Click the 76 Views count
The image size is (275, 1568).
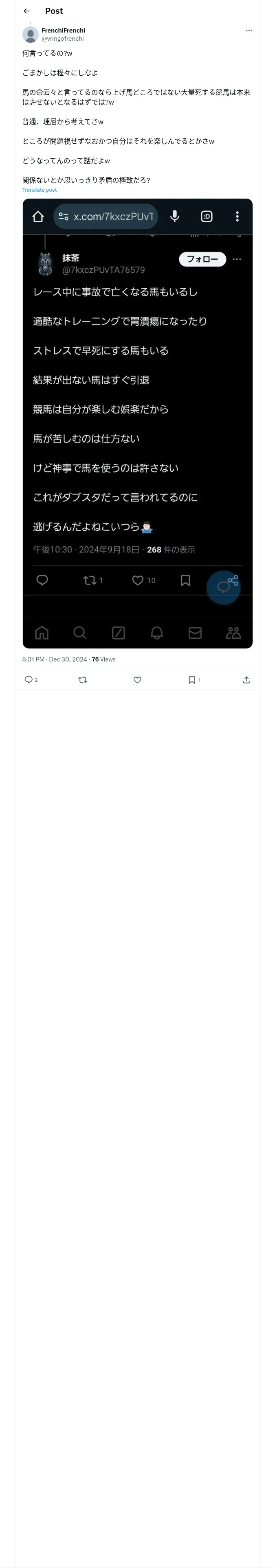(x=103, y=659)
